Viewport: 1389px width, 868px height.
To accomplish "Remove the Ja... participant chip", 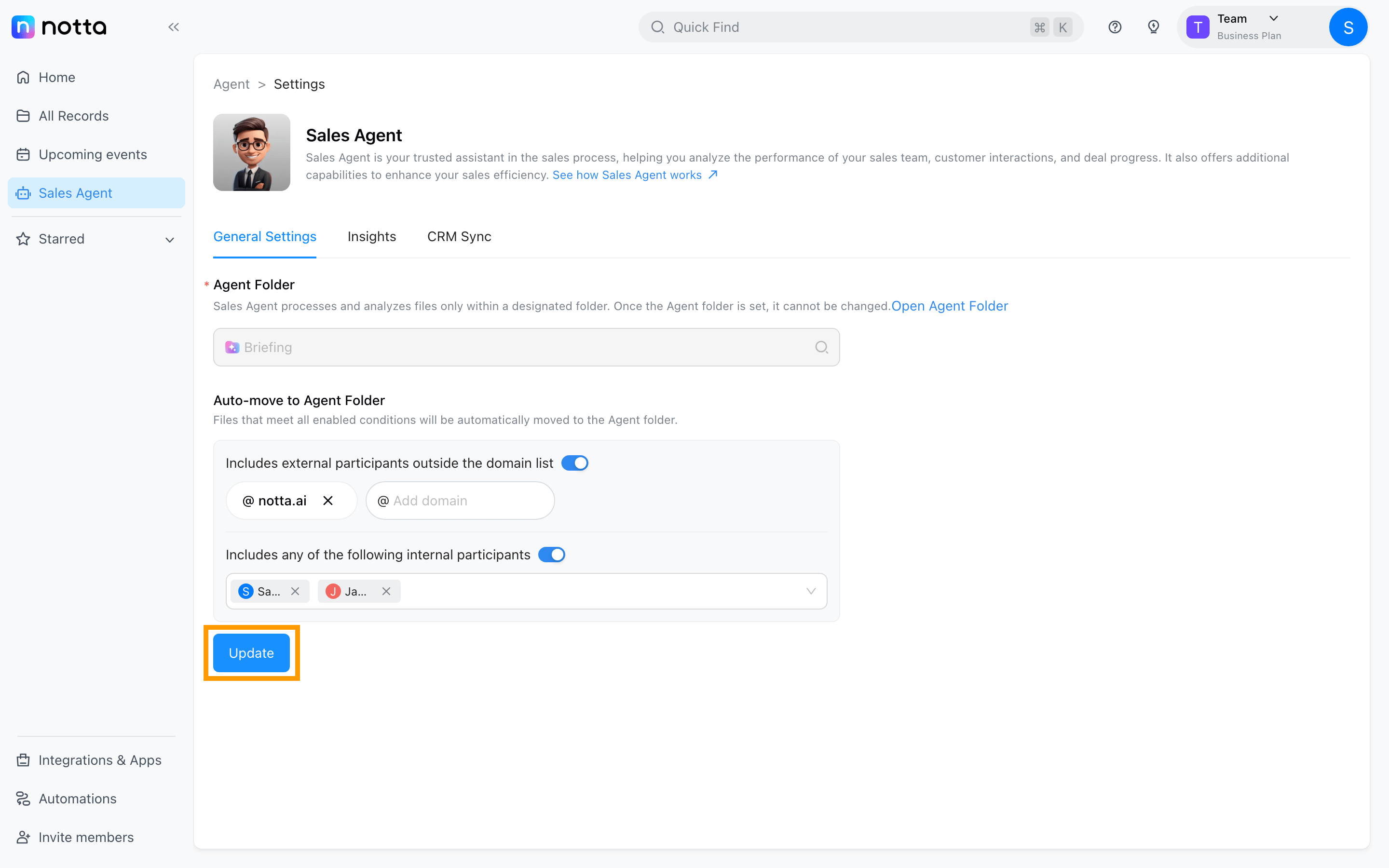I will click(x=386, y=591).
